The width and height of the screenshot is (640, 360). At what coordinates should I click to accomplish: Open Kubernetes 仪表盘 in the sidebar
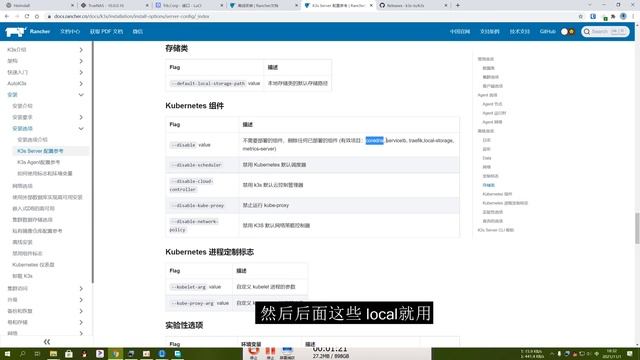33,264
